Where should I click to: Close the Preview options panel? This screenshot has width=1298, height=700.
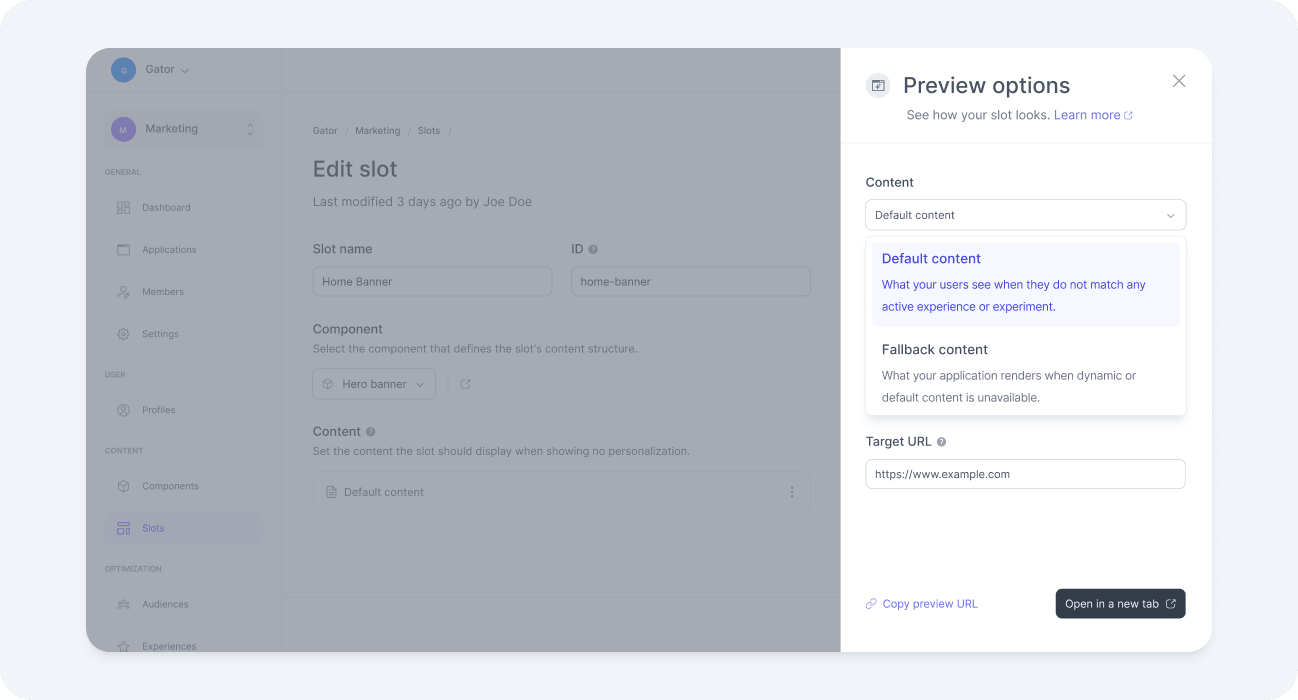tap(1179, 81)
